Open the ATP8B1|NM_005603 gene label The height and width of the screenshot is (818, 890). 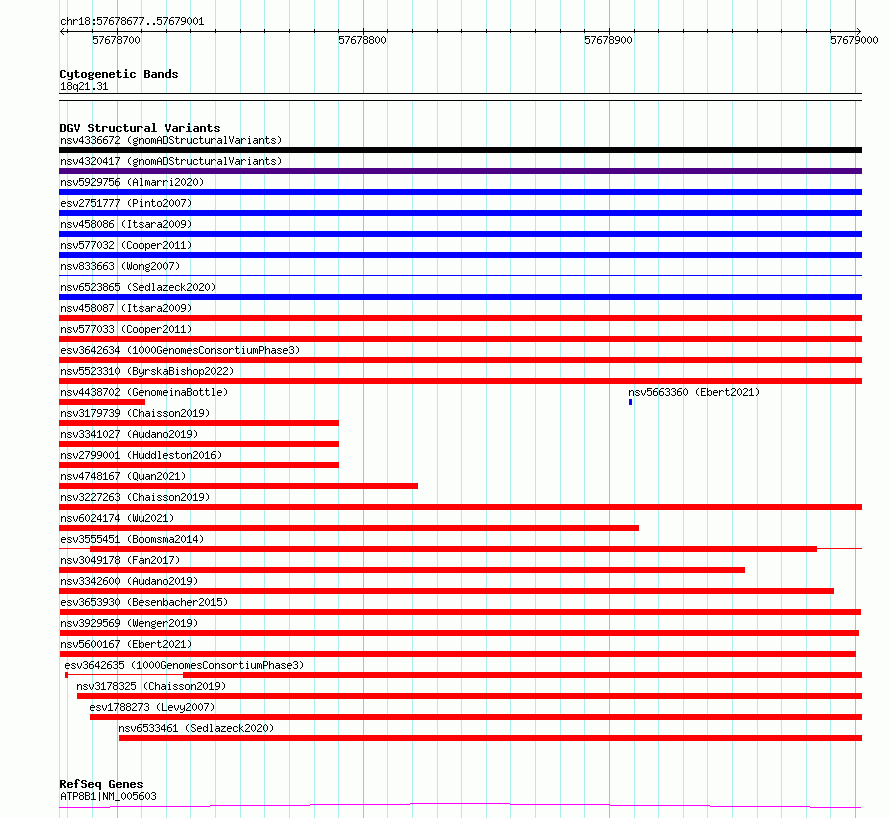coord(108,796)
